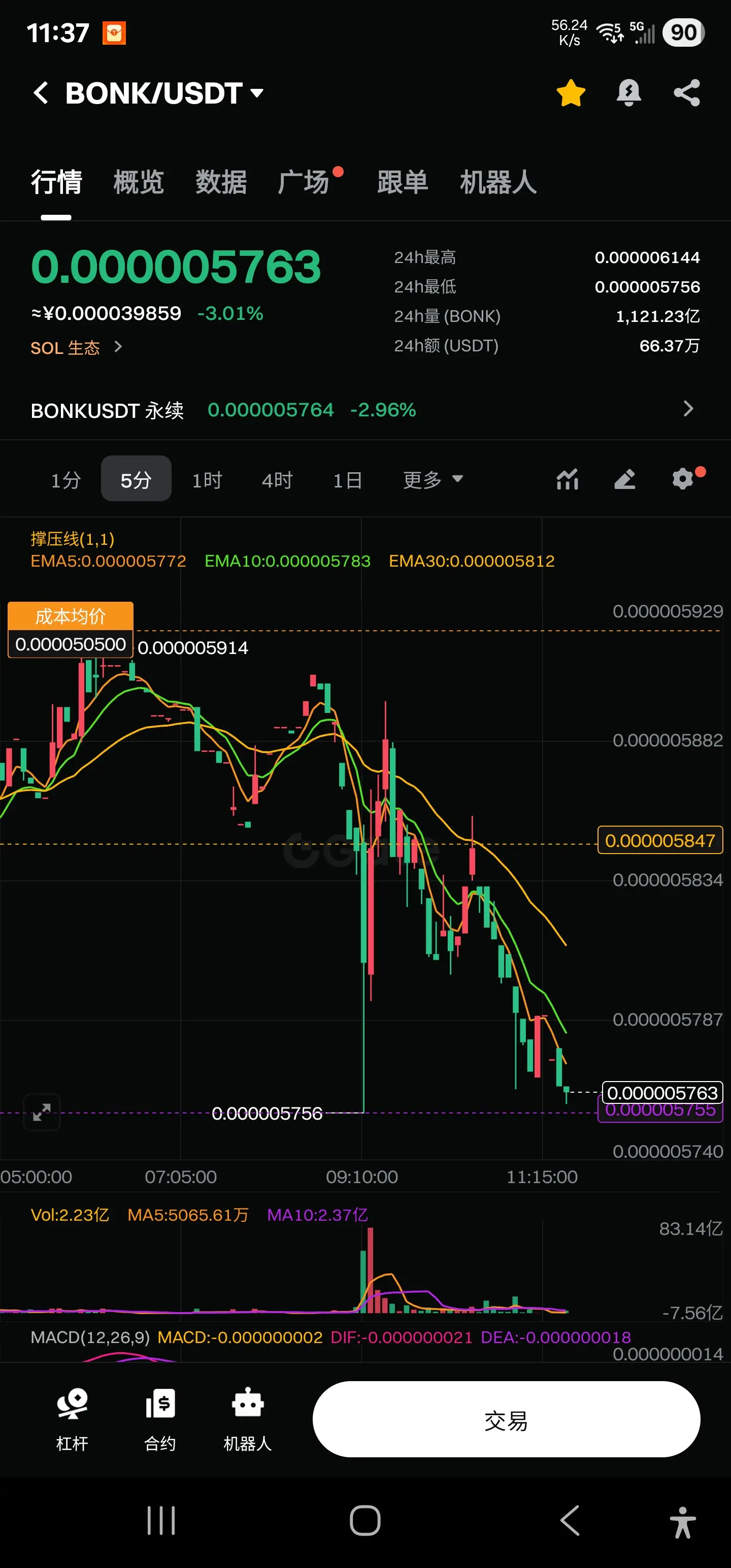Image resolution: width=731 pixels, height=1568 pixels.
Task: Tap the orange notification icon in status bar
Action: [114, 33]
